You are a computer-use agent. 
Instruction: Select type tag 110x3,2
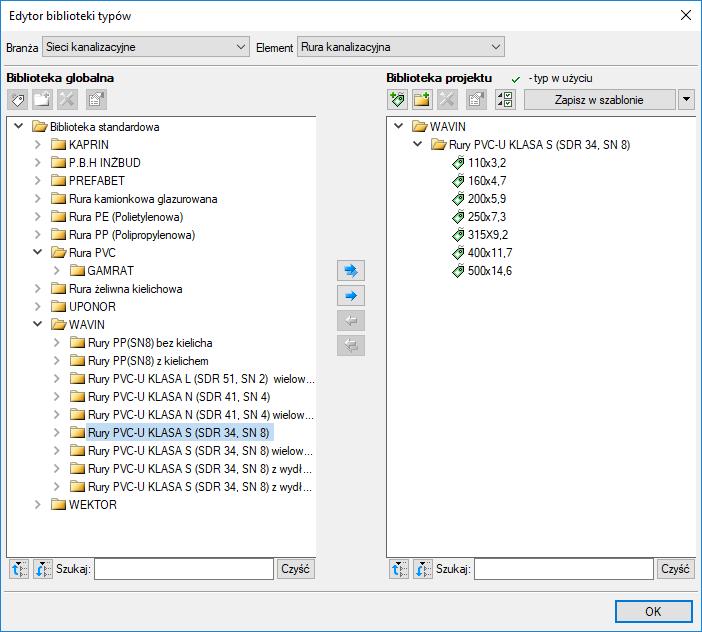point(479,163)
